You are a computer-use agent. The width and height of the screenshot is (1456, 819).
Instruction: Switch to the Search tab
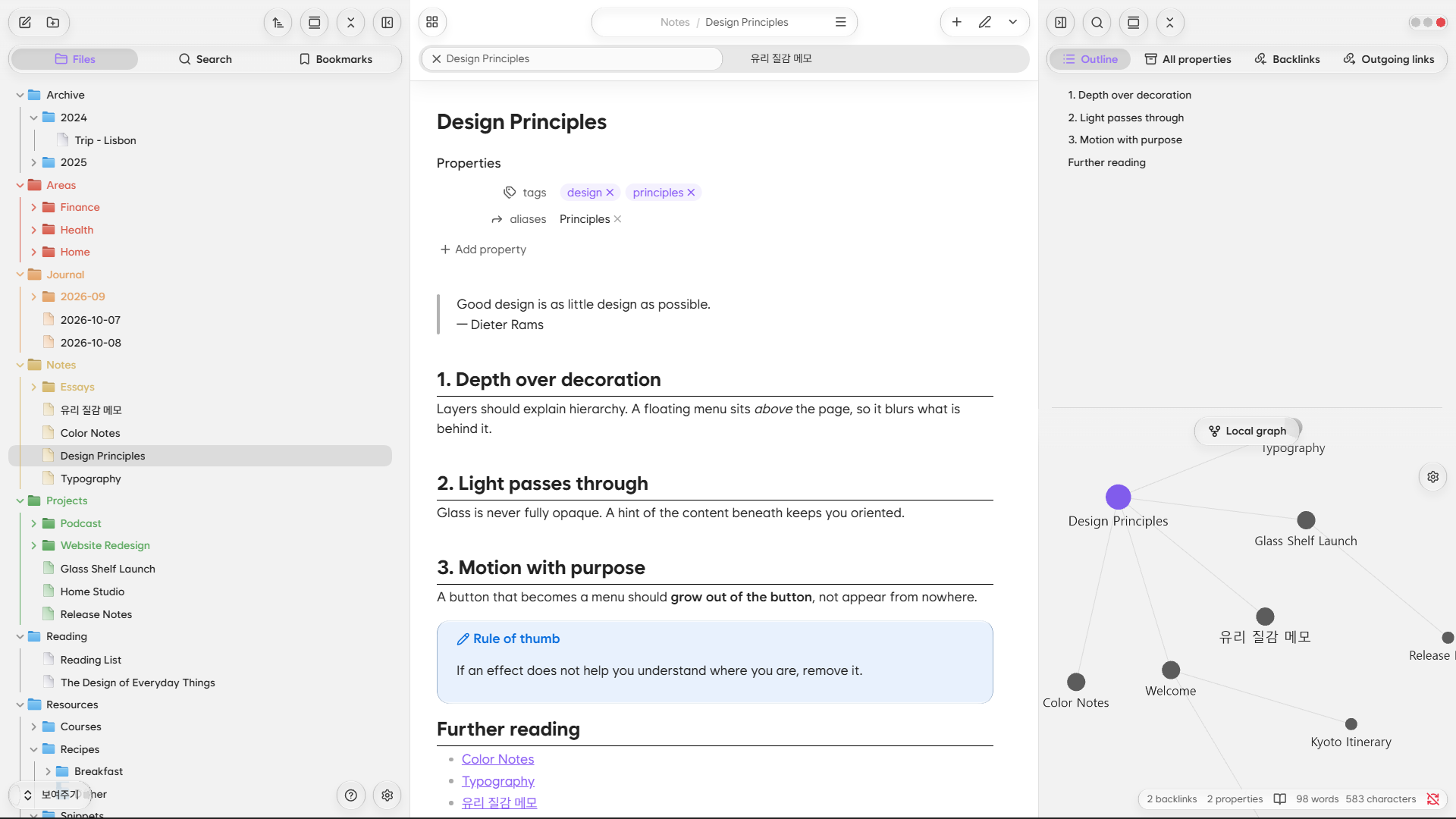point(205,59)
